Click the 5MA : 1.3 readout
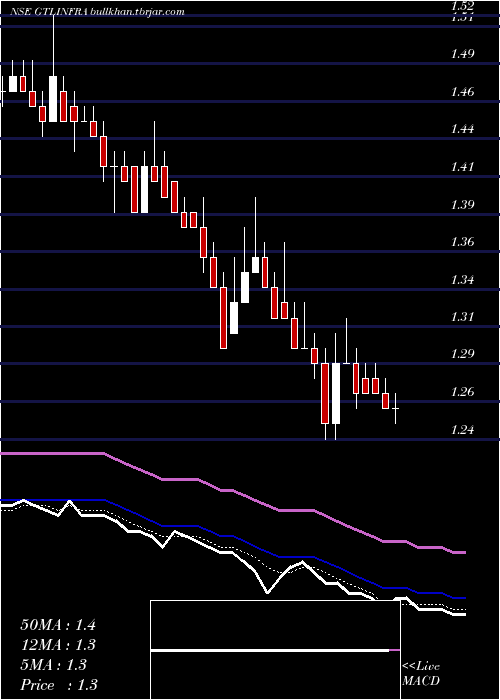 point(54,665)
